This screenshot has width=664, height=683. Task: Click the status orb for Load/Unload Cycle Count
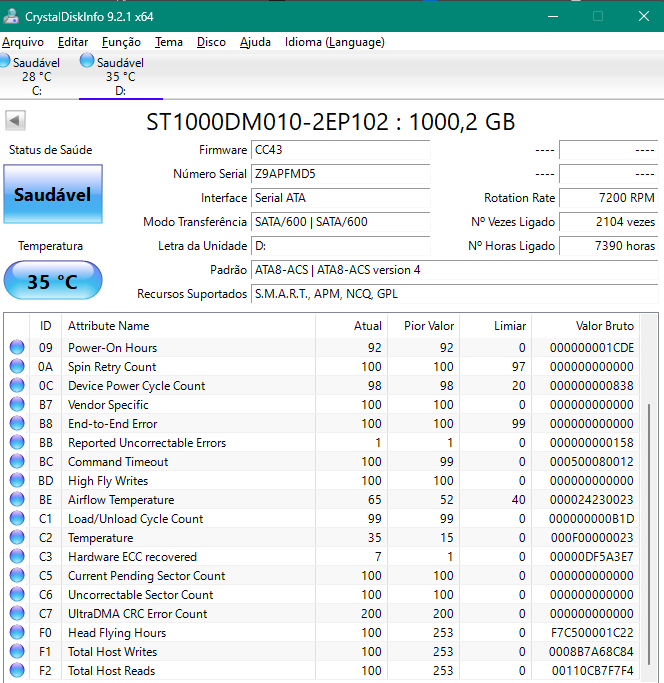[17, 518]
